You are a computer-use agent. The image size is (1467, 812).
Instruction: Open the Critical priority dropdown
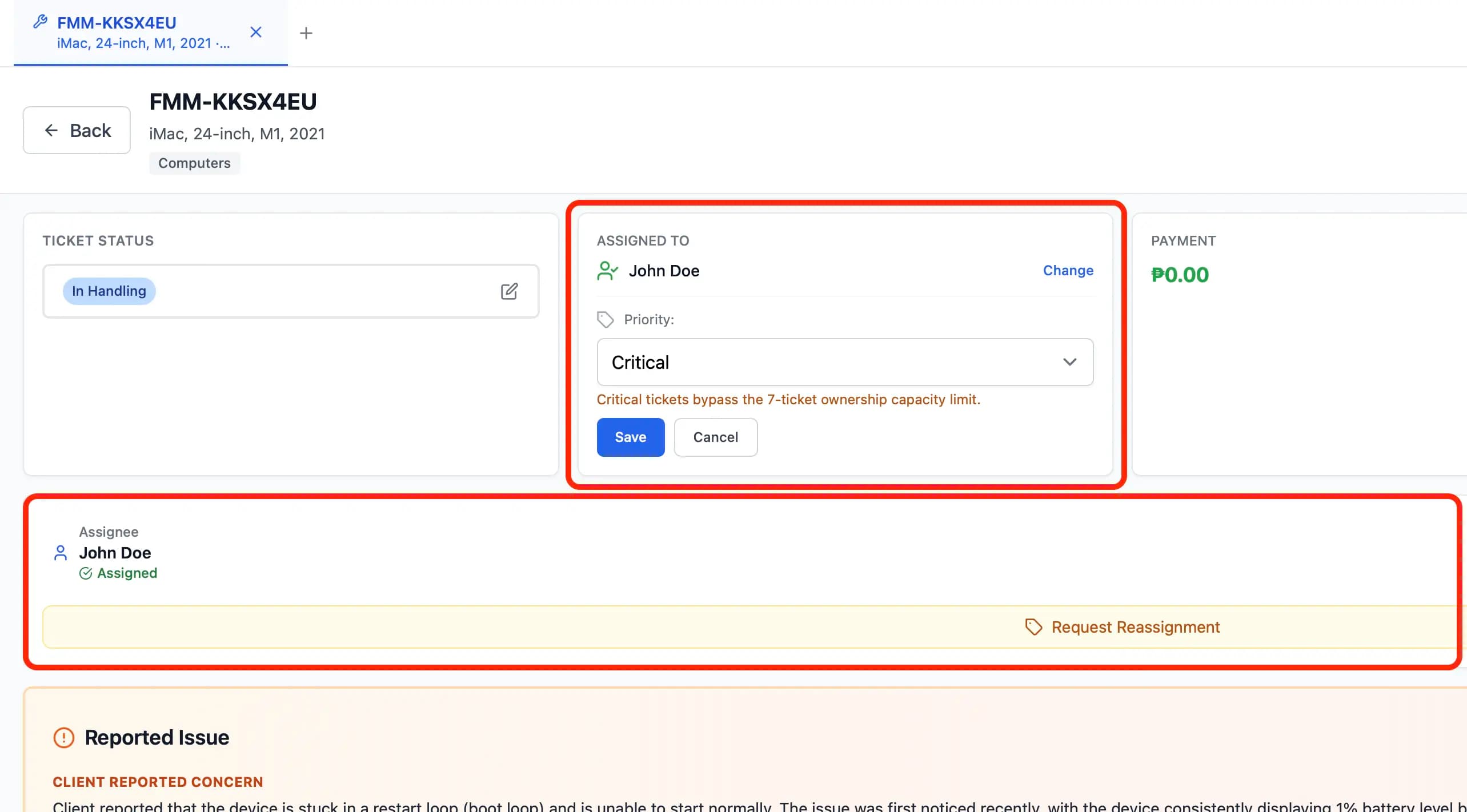[x=845, y=362]
